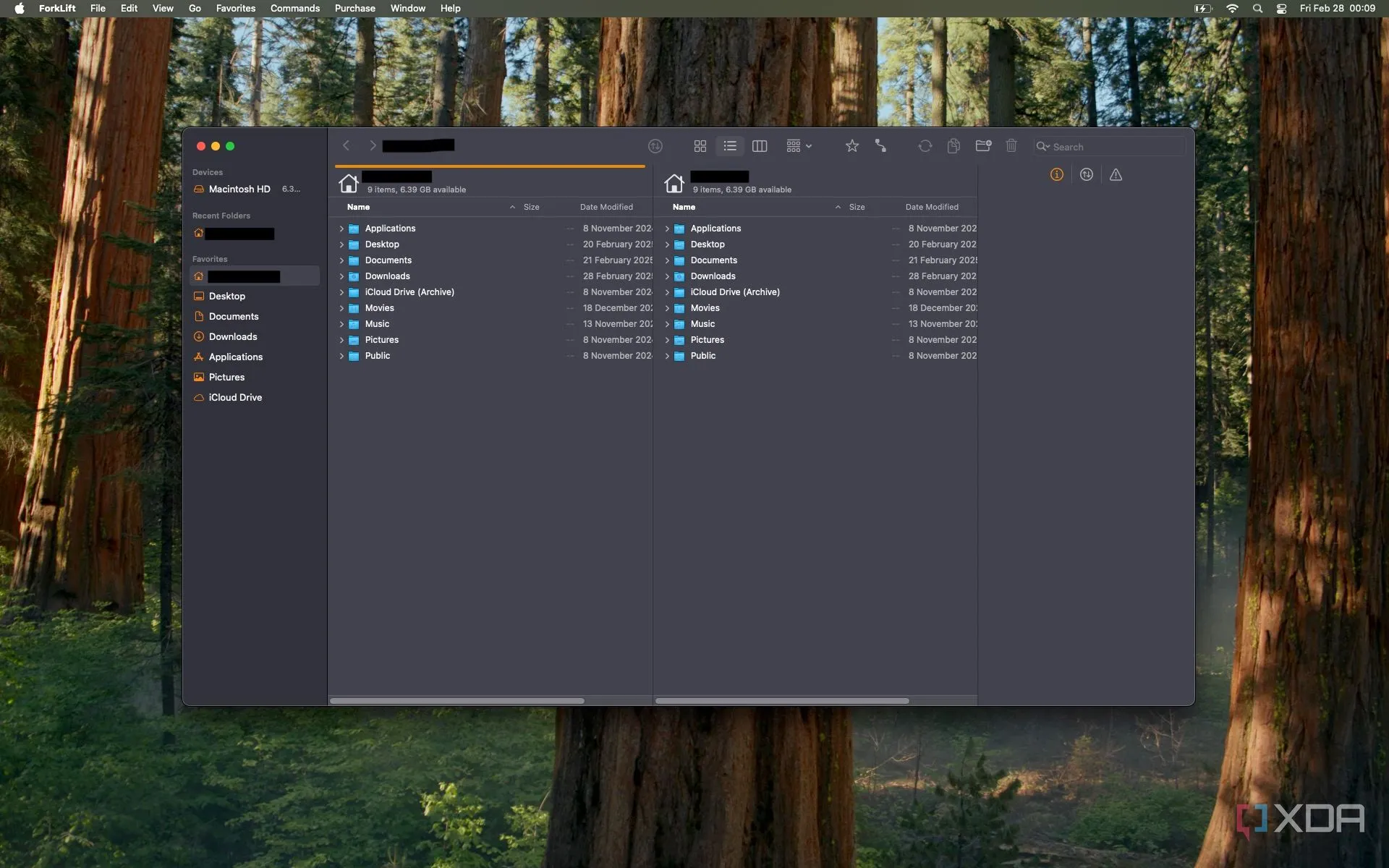Open the Commands menu
Screen dimensions: 1389x868
tap(294, 8)
